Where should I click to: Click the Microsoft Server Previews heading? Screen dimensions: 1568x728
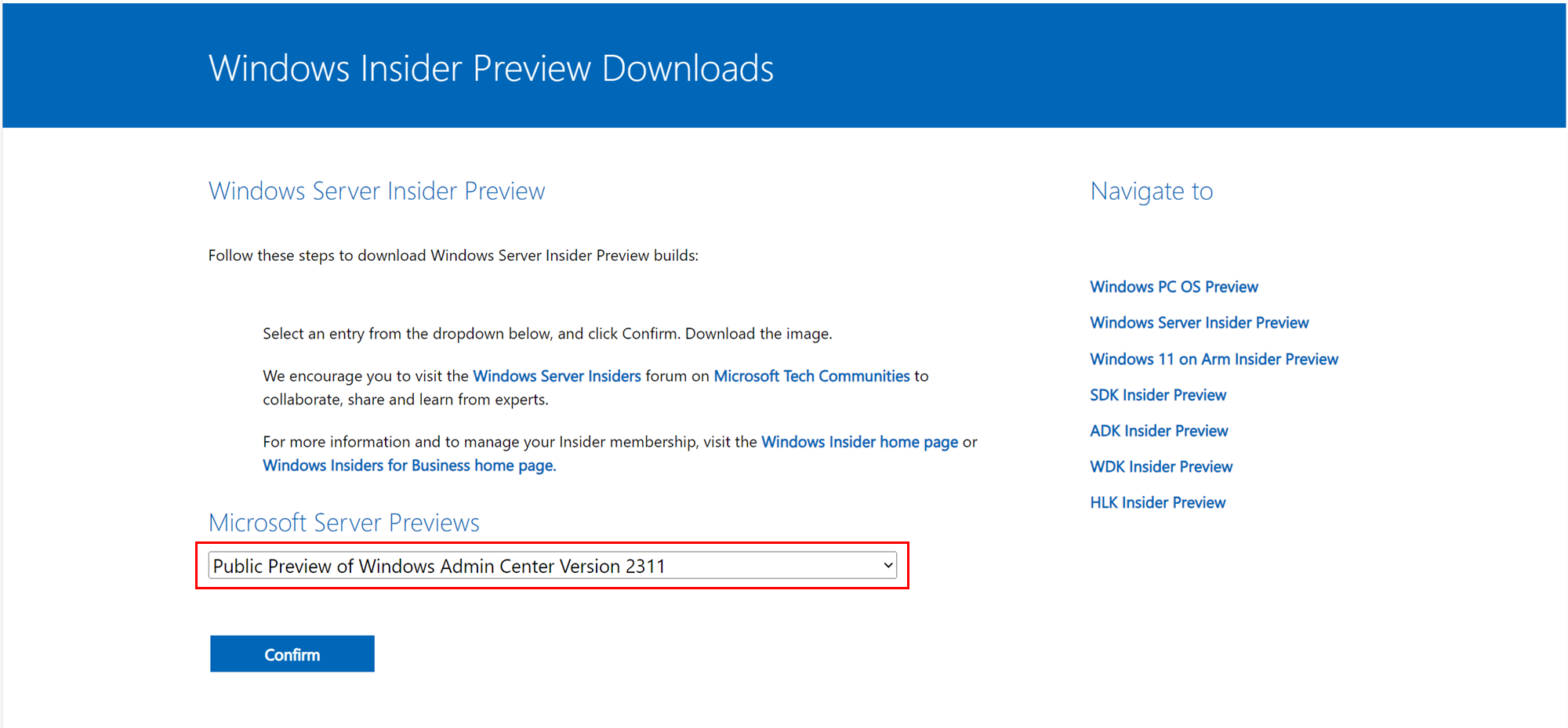pos(343,523)
